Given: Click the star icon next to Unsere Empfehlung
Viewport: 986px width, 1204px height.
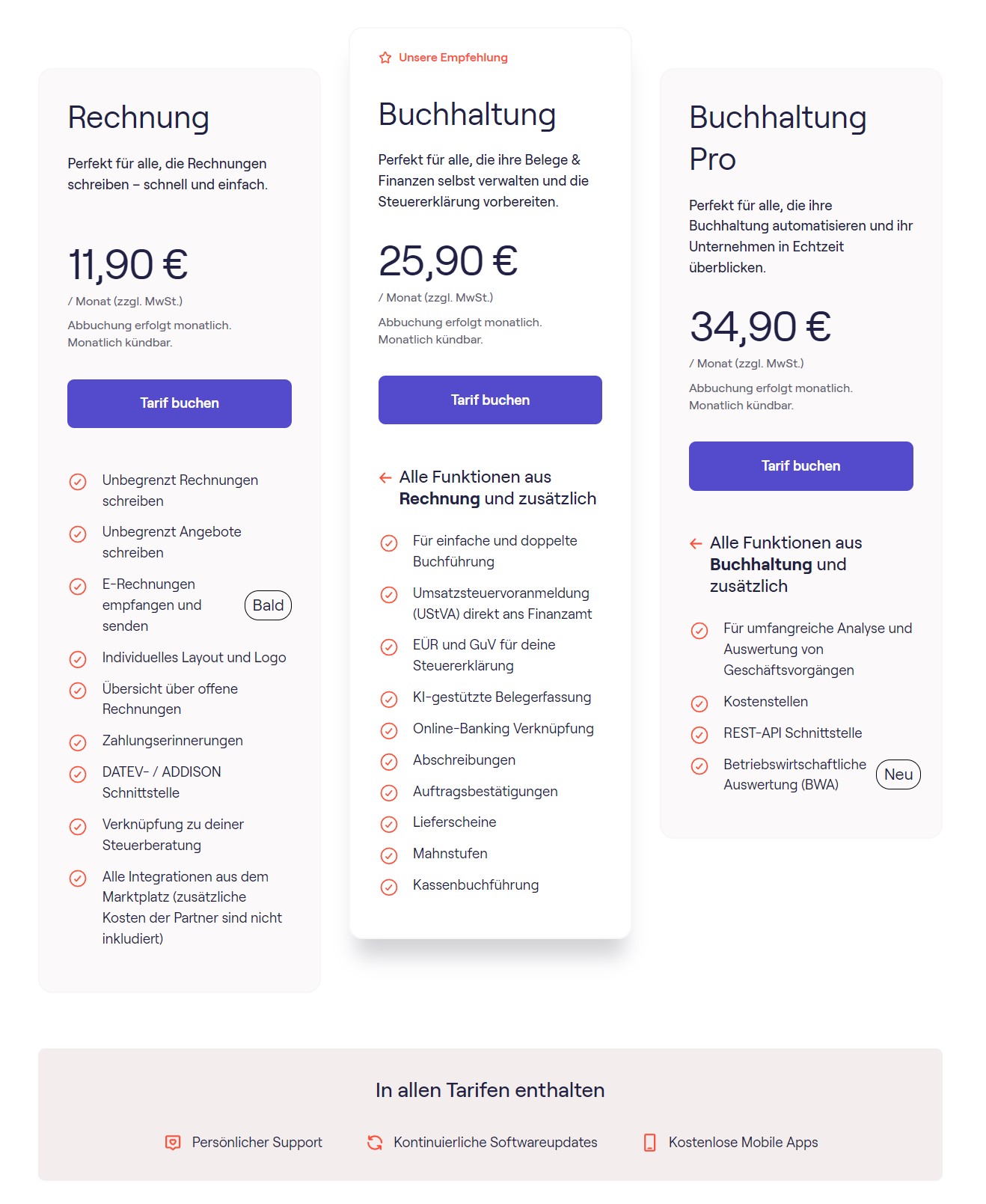Looking at the screenshot, I should [x=385, y=57].
